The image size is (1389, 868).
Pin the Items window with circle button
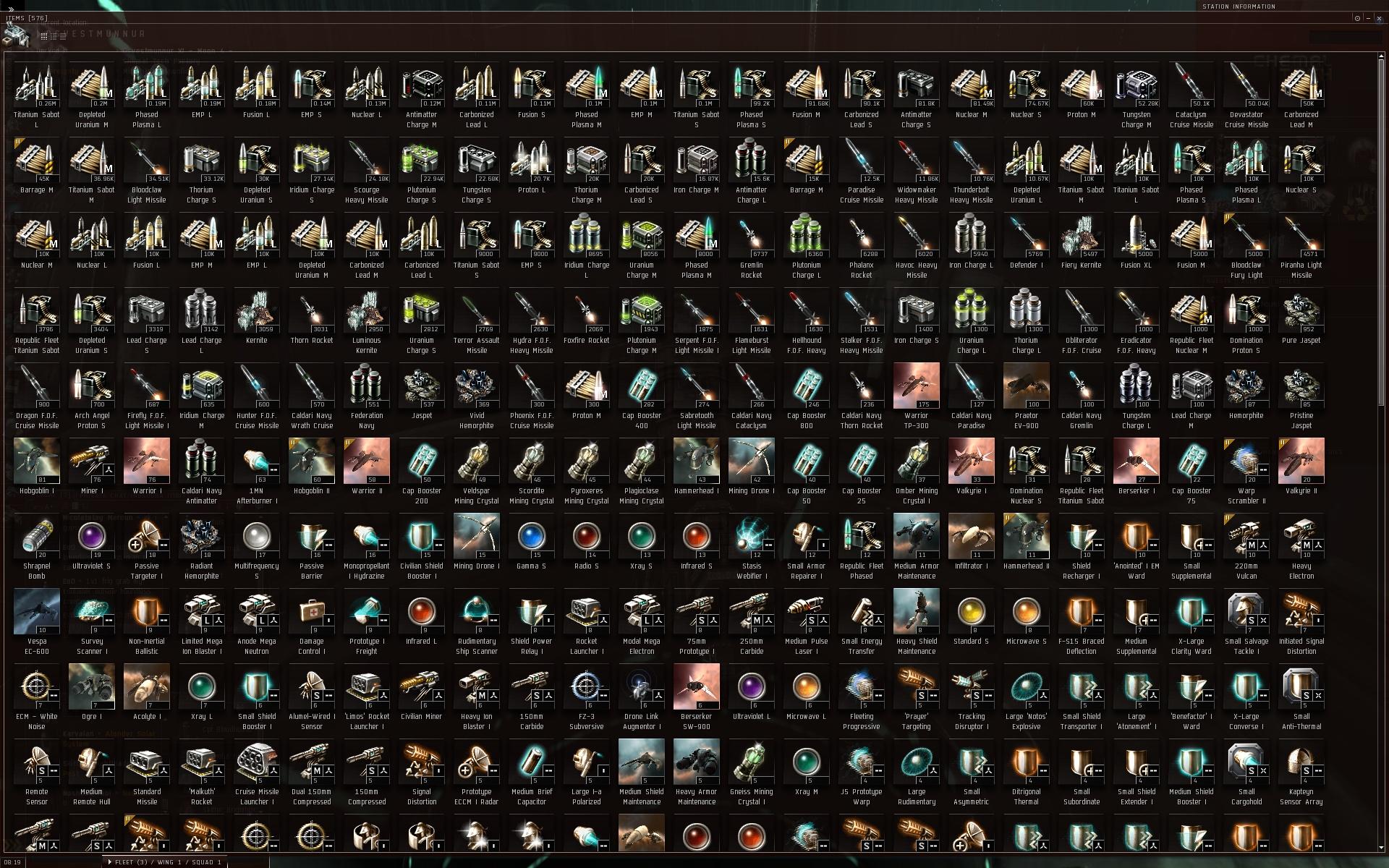pyautogui.click(x=1357, y=18)
